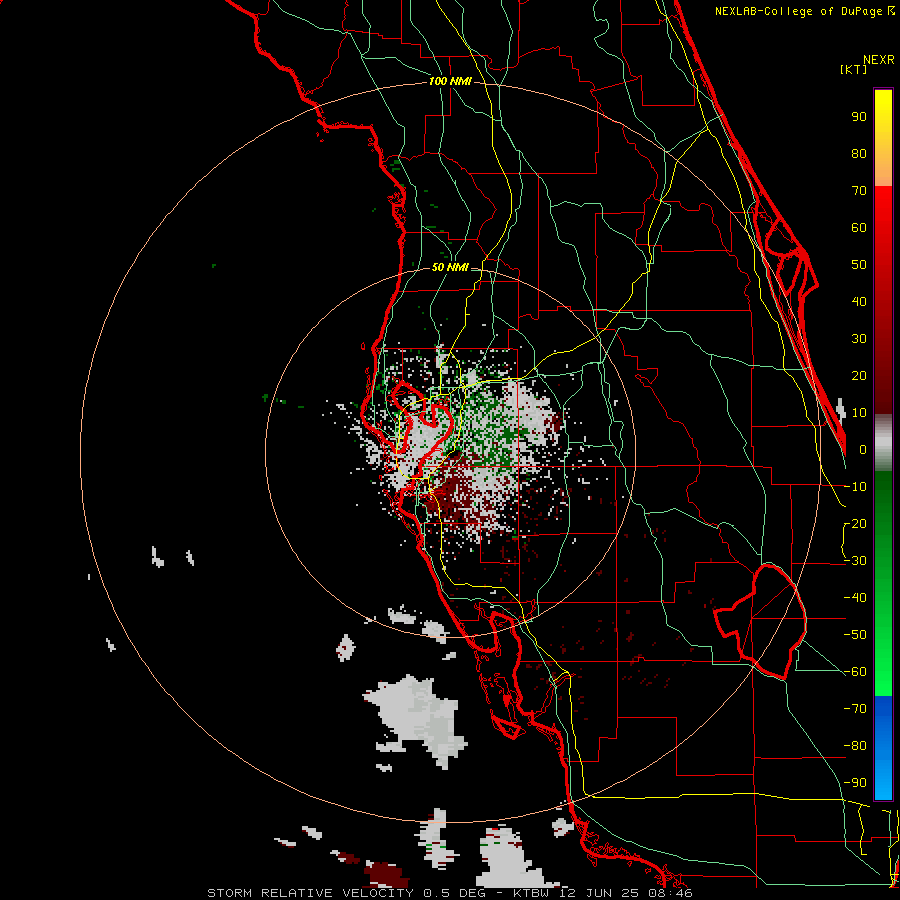Click the positive "20" scale value
This screenshot has width=900, height=900.
pyautogui.click(x=859, y=375)
